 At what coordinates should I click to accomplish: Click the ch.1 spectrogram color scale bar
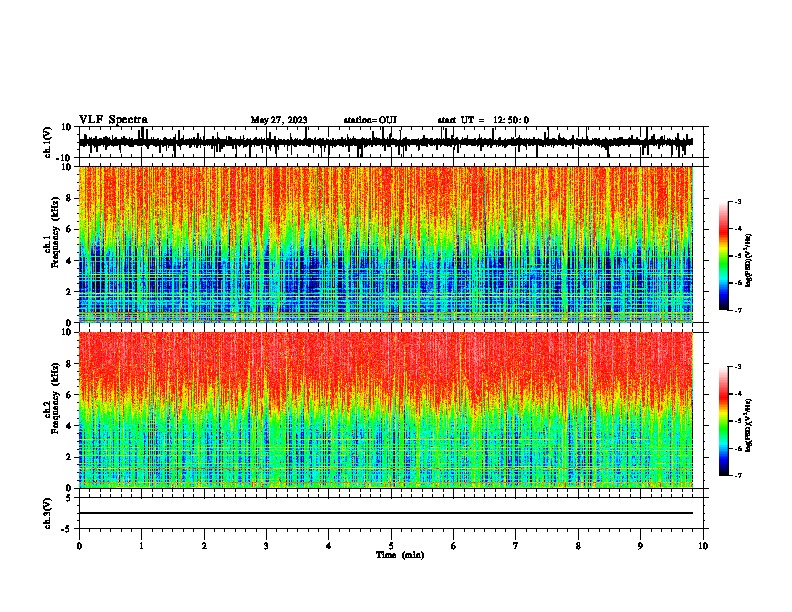click(724, 256)
